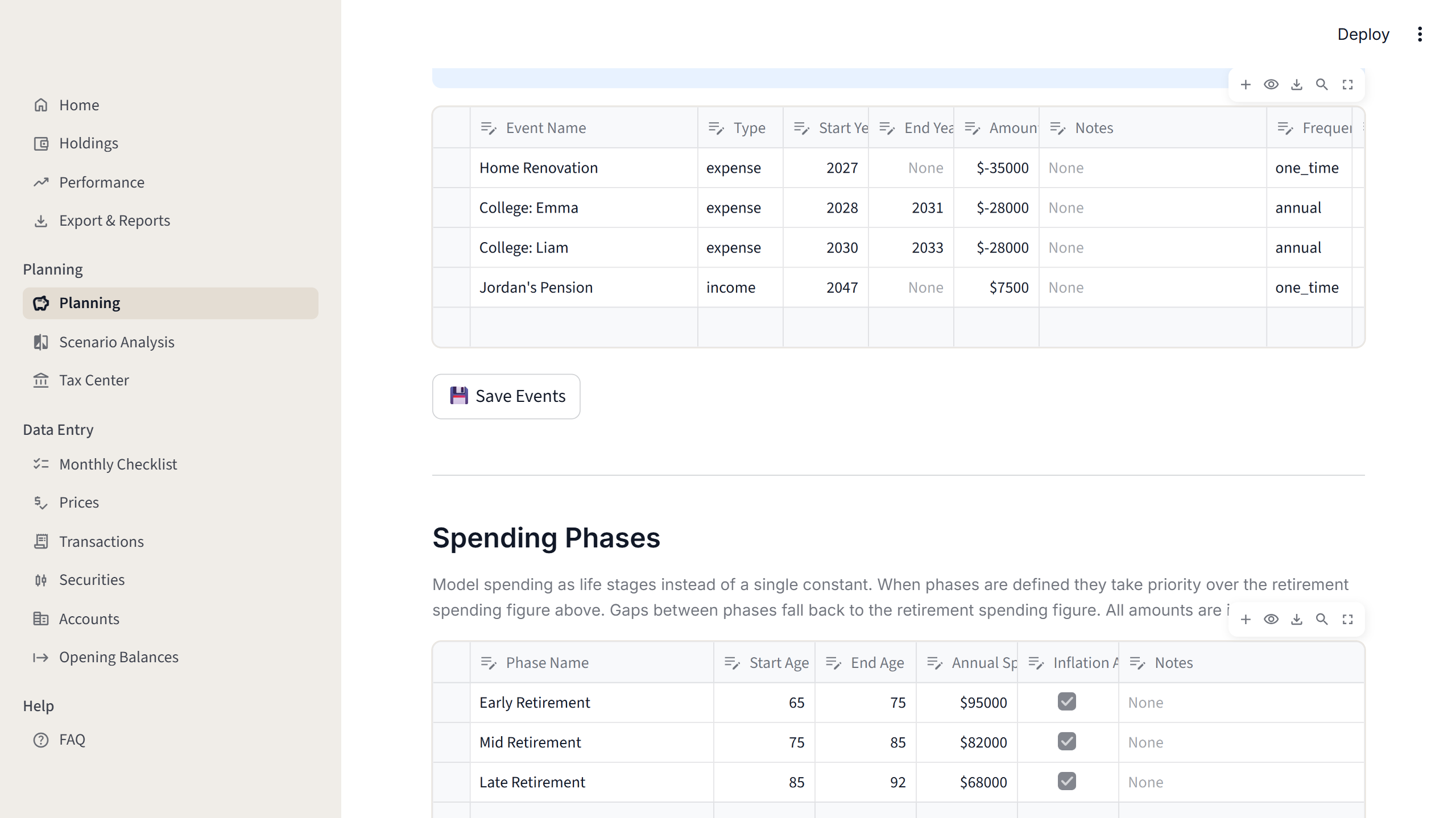Screen dimensions: 1456x818
Task: Toggle column visibility on the events table
Action: (1272, 84)
